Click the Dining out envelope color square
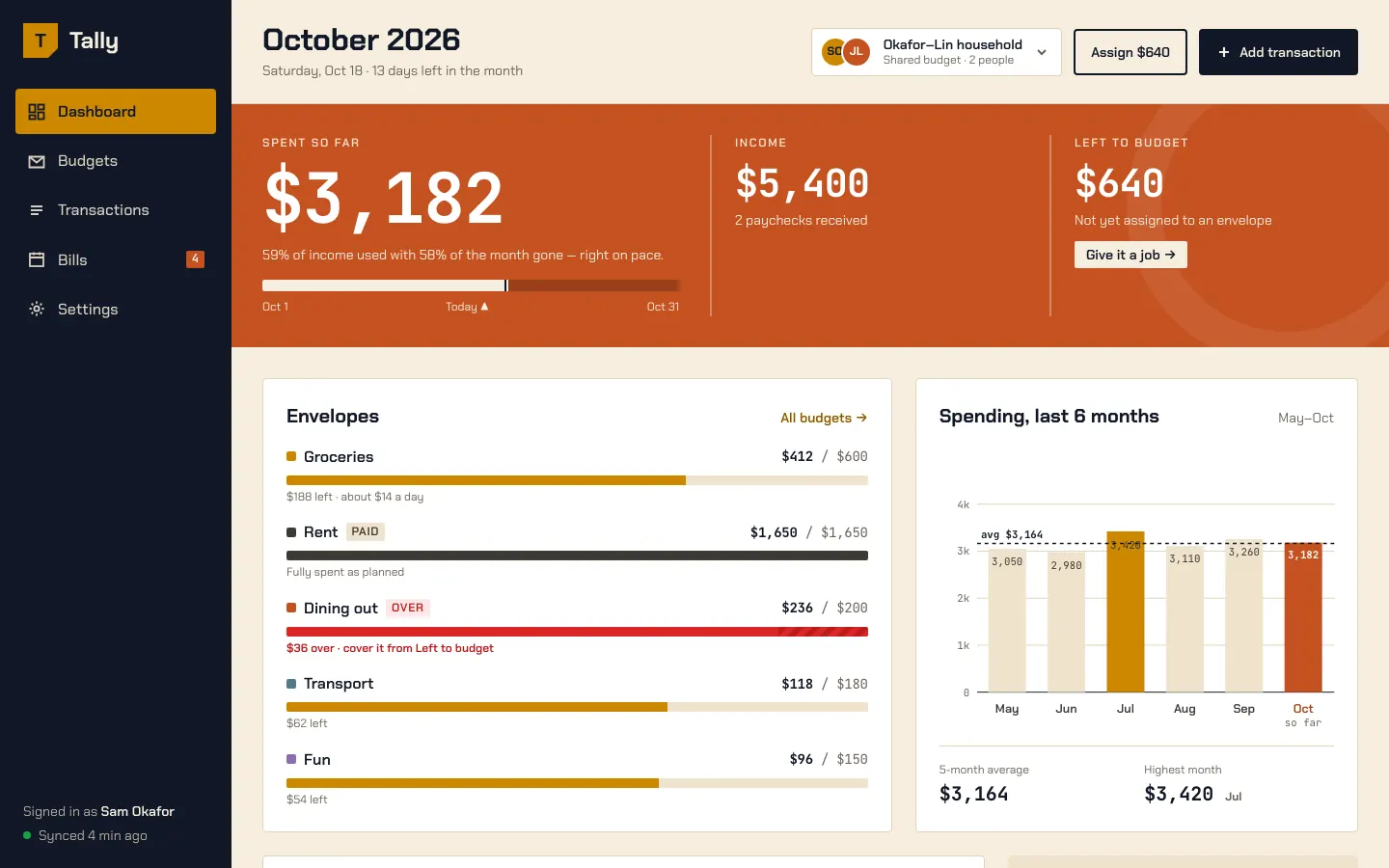This screenshot has height=868, width=1389. coord(291,608)
